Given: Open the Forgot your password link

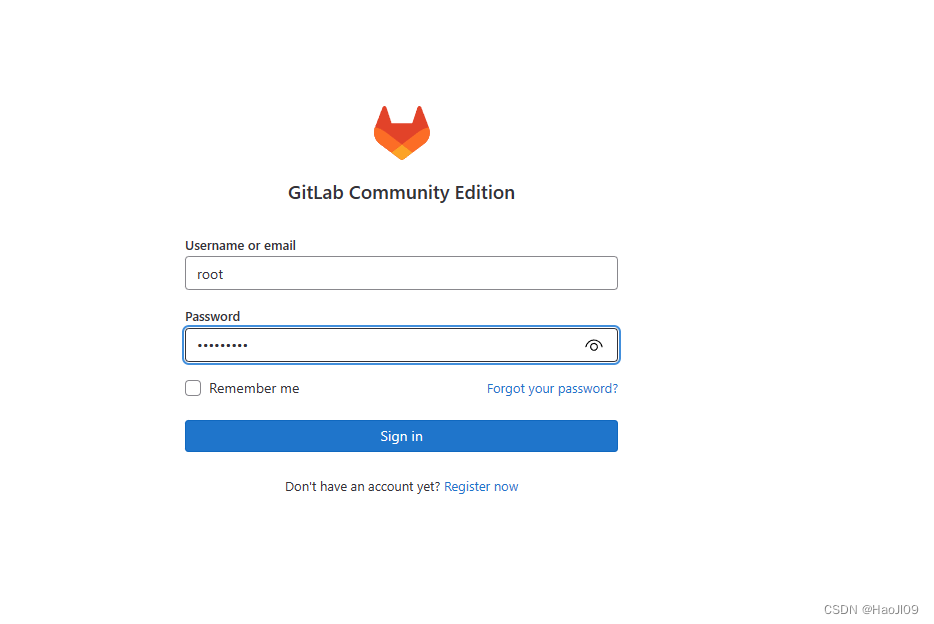Looking at the screenshot, I should [552, 388].
